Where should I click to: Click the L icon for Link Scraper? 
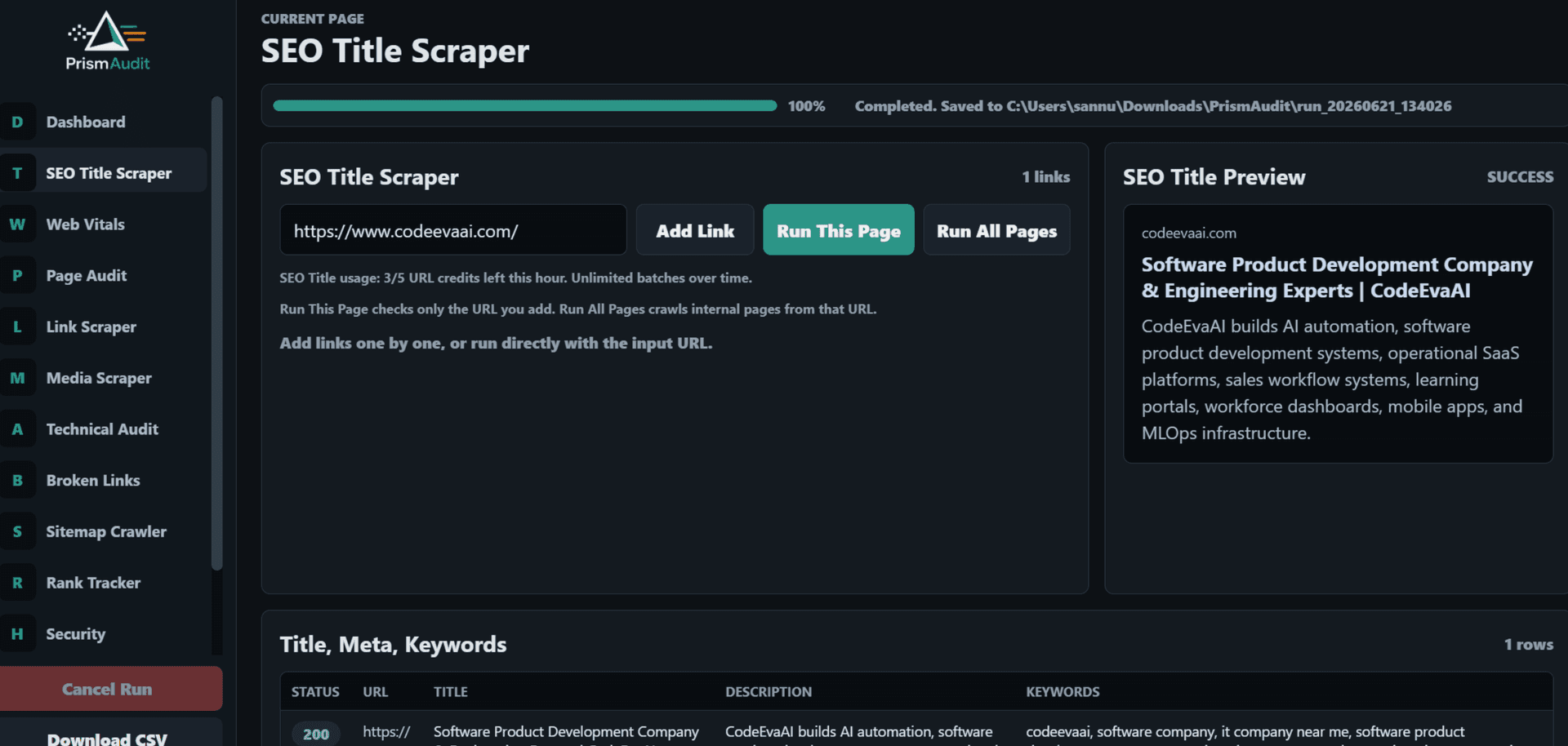(x=17, y=327)
